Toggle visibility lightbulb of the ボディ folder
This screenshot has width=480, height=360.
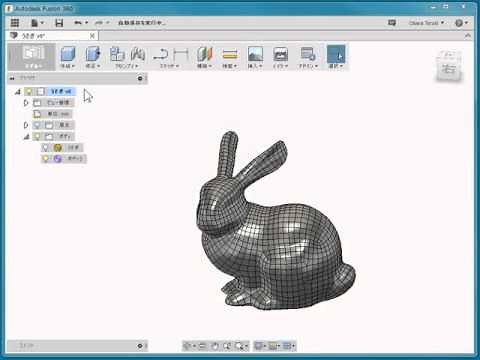(x=37, y=136)
